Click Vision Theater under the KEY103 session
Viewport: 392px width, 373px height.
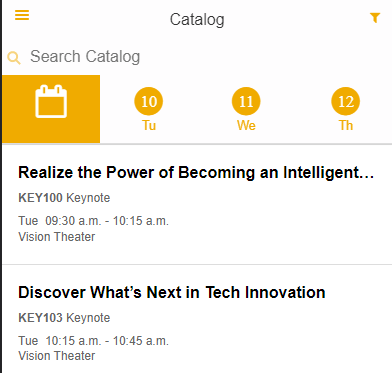pyautogui.click(x=57, y=356)
